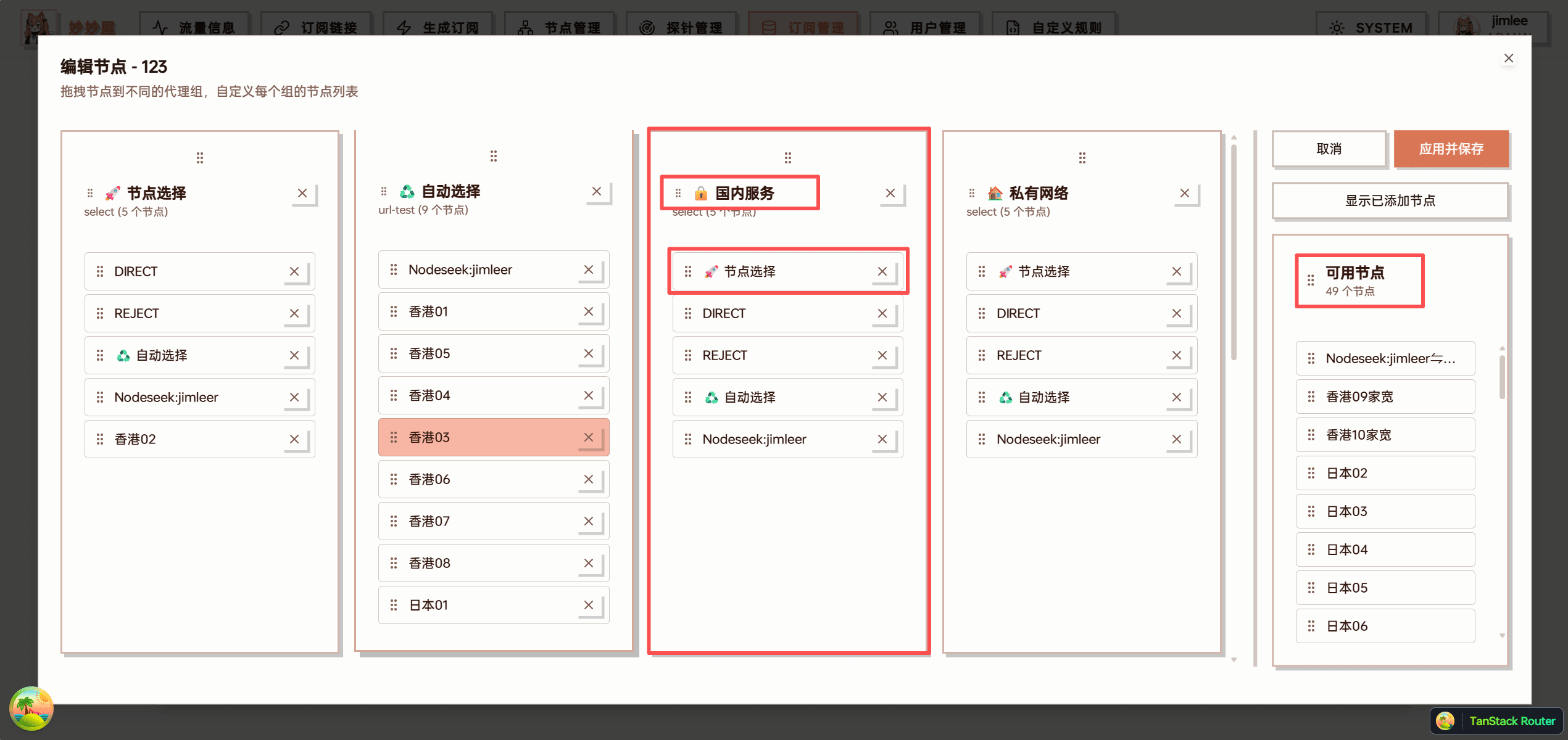
Task: Open the jimlee user account menu
Action: (1500, 27)
